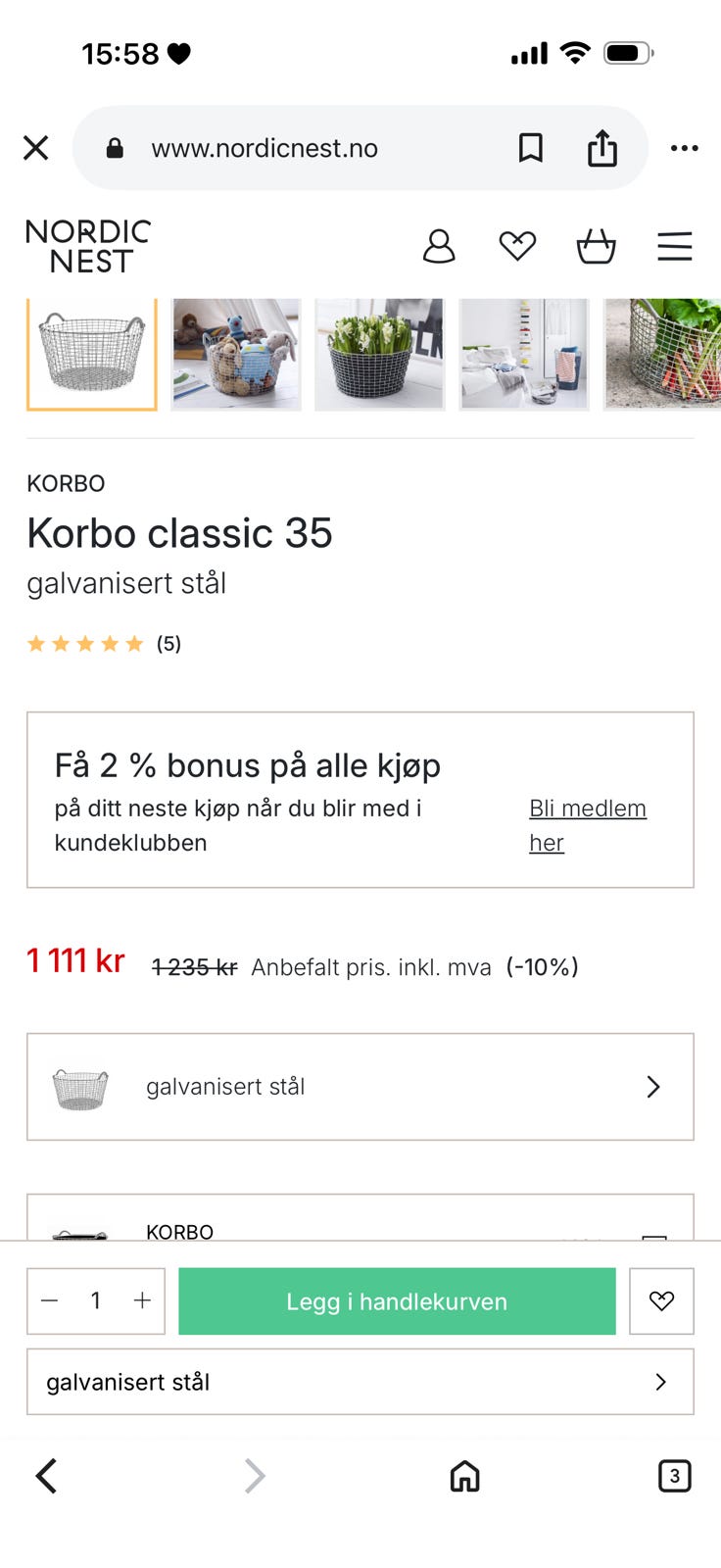
Task: Go to browser home icon
Action: 464,1476
